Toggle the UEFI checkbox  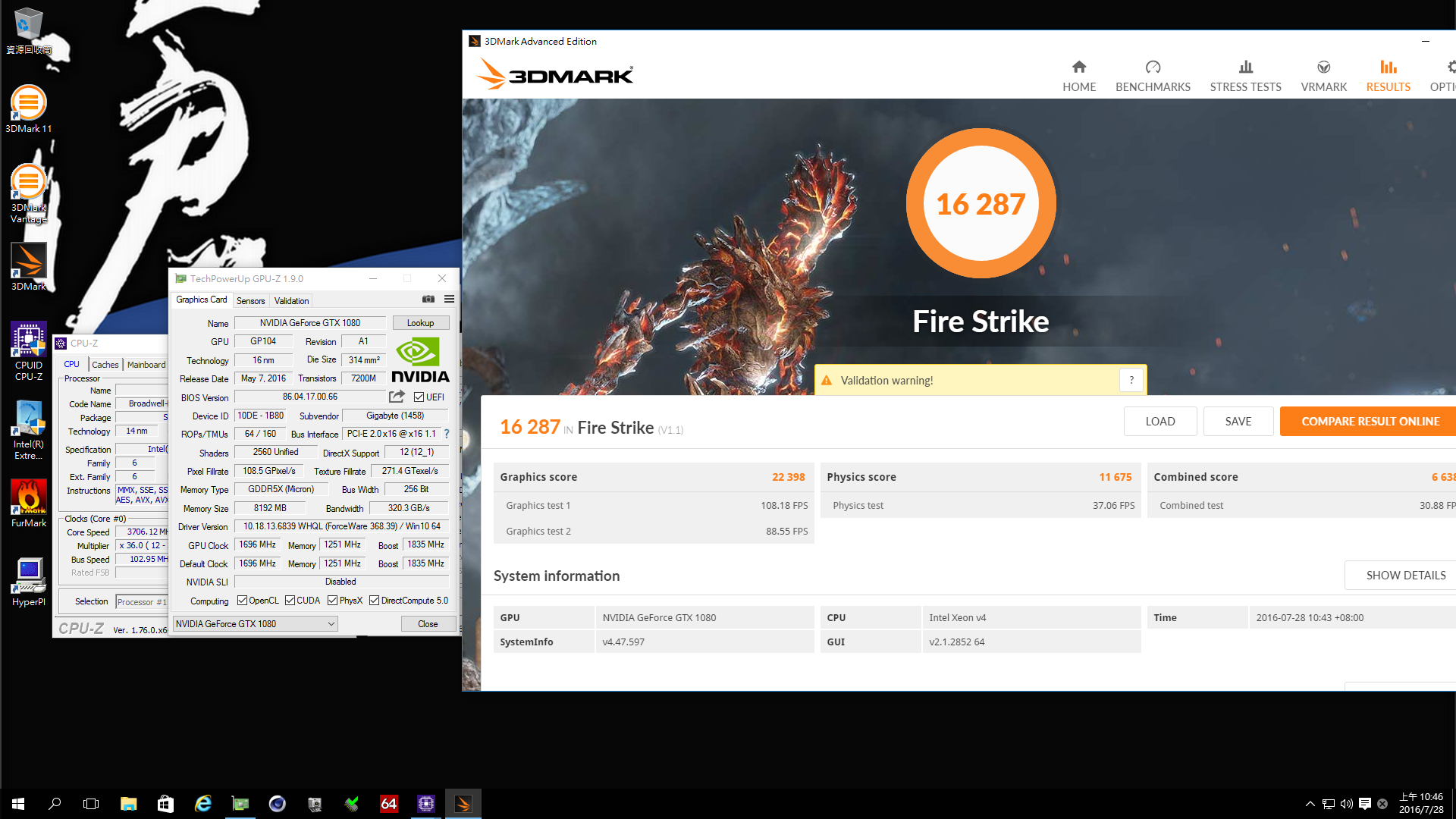(x=419, y=397)
